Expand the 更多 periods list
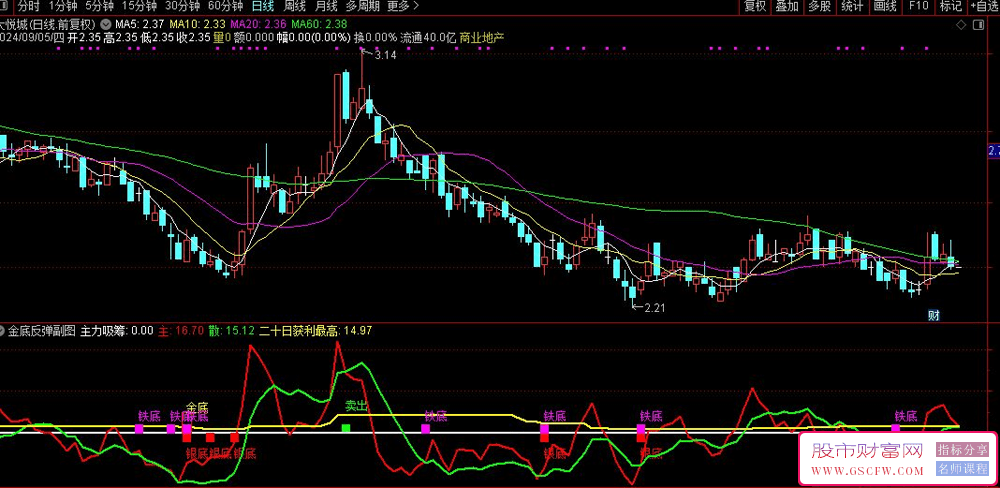1000x488 pixels. pyautogui.click(x=401, y=6)
